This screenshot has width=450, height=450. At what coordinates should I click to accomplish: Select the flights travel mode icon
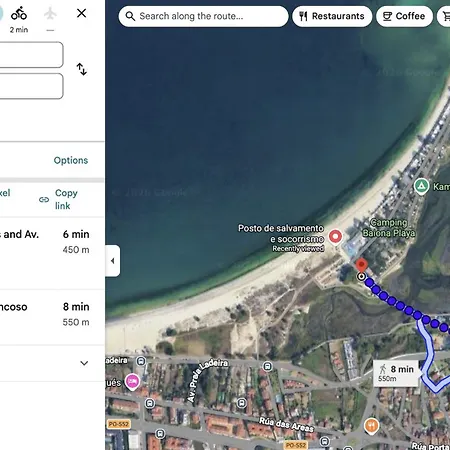pyautogui.click(x=50, y=14)
